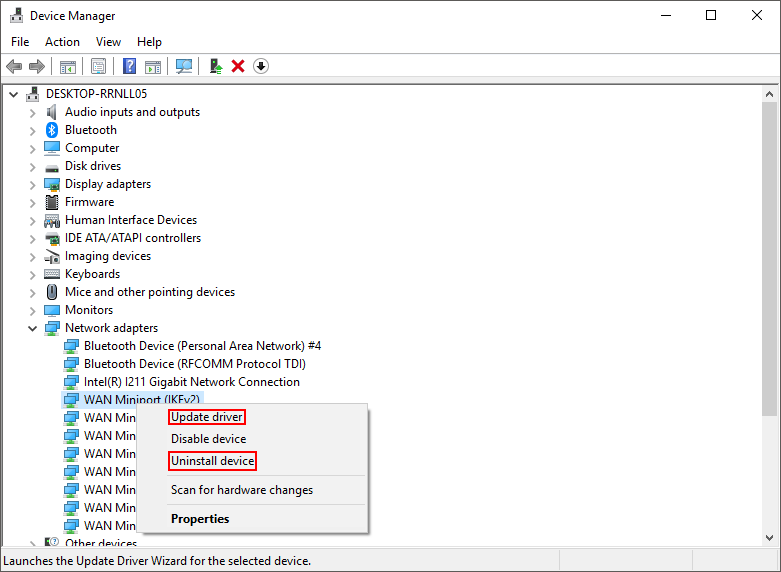Click the Disk drives category icon
Screen dimensions: 781x572
coord(52,167)
